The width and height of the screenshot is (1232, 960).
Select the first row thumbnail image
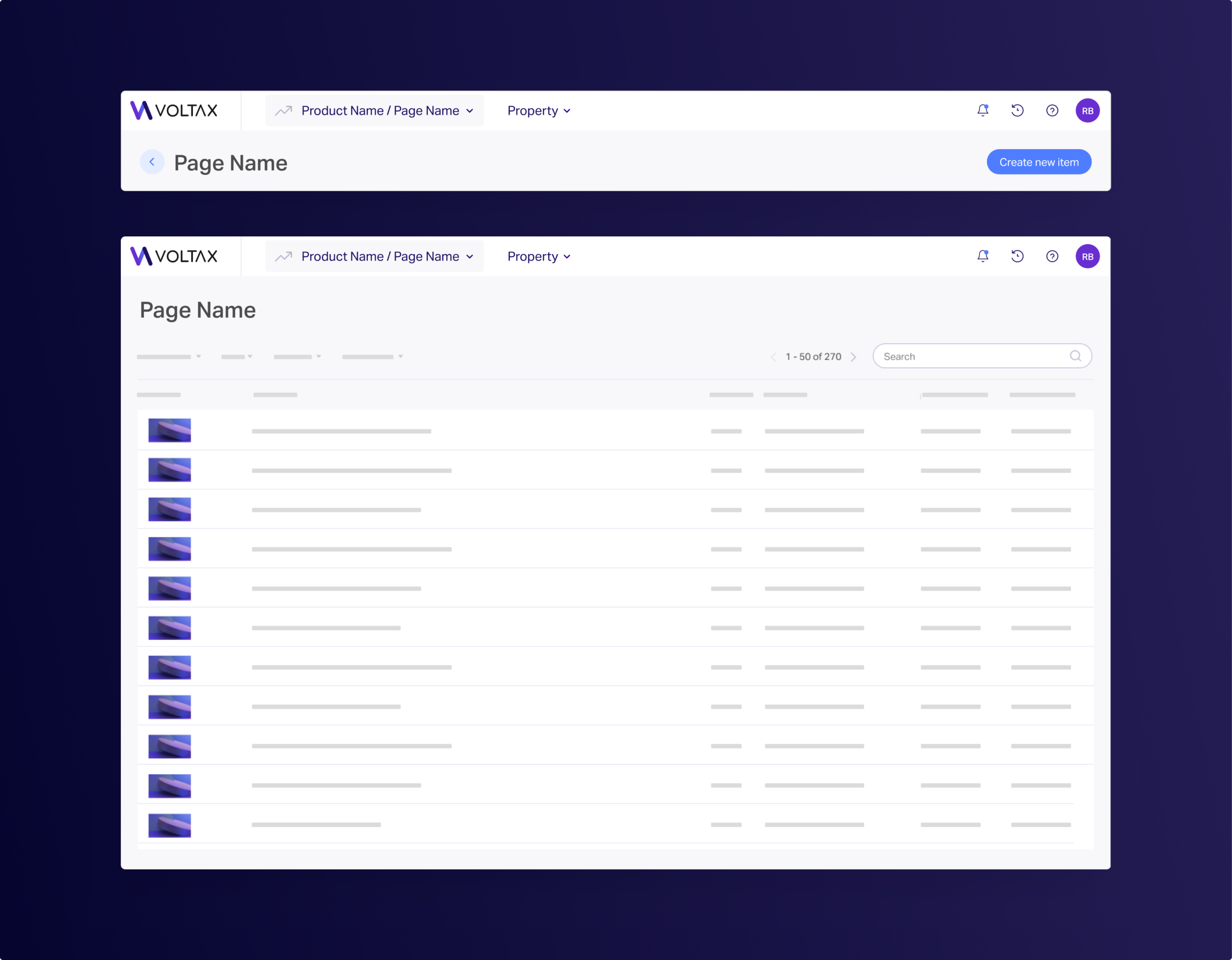click(x=169, y=430)
